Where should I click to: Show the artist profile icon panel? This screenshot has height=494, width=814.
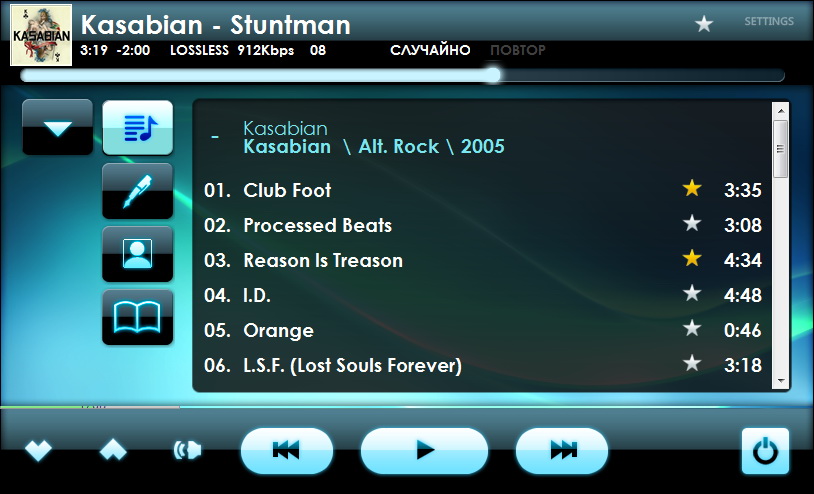coord(138,254)
